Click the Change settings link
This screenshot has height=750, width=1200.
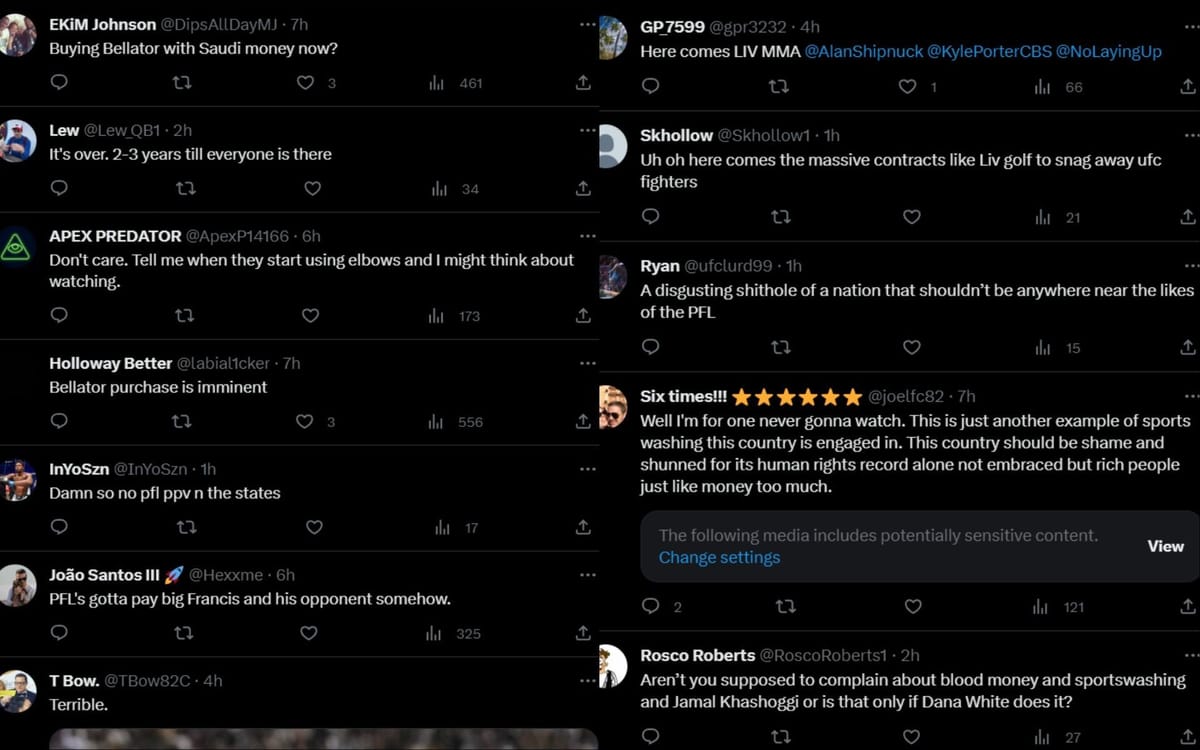719,558
